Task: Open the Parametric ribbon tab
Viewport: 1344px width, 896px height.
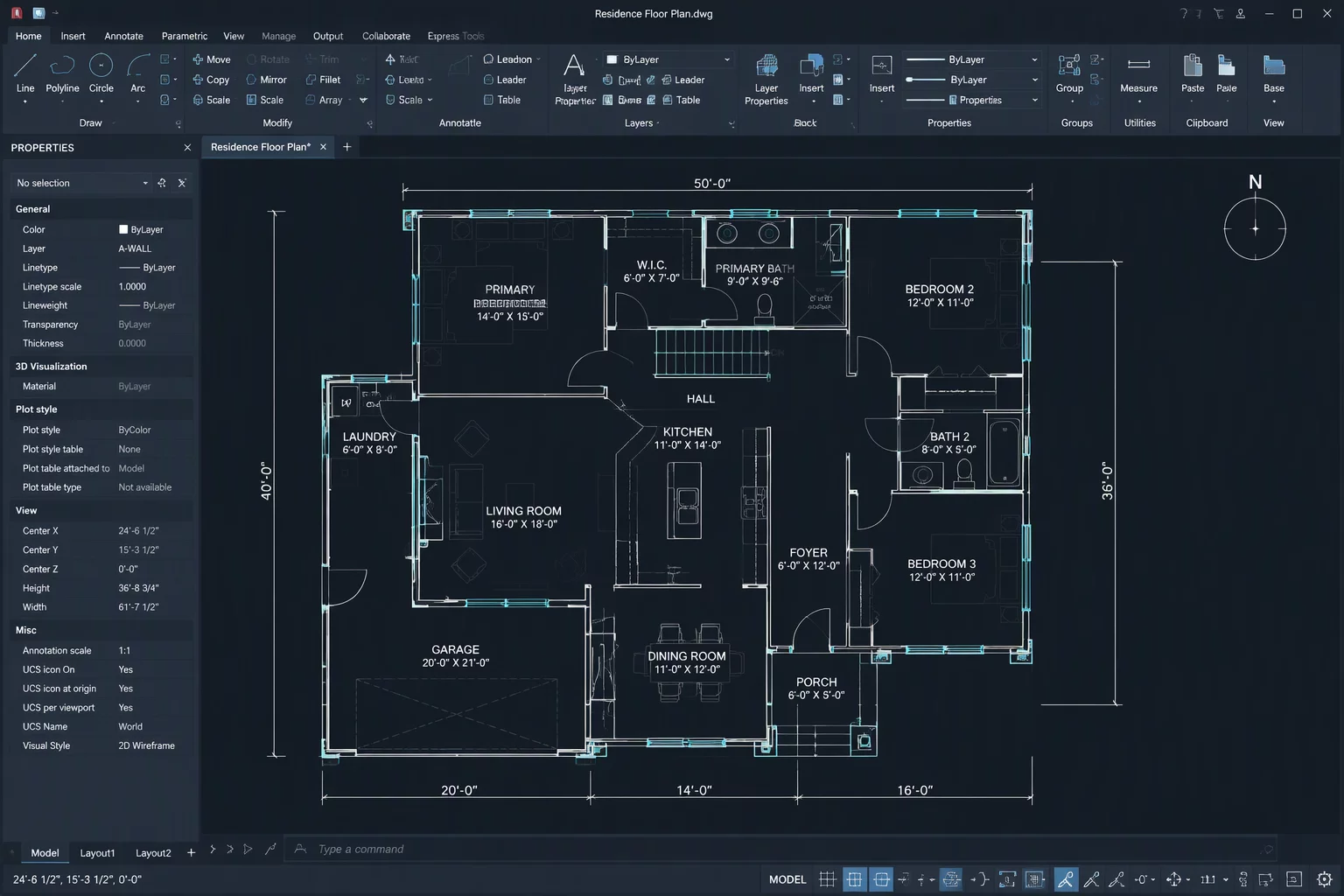Action: (x=185, y=36)
